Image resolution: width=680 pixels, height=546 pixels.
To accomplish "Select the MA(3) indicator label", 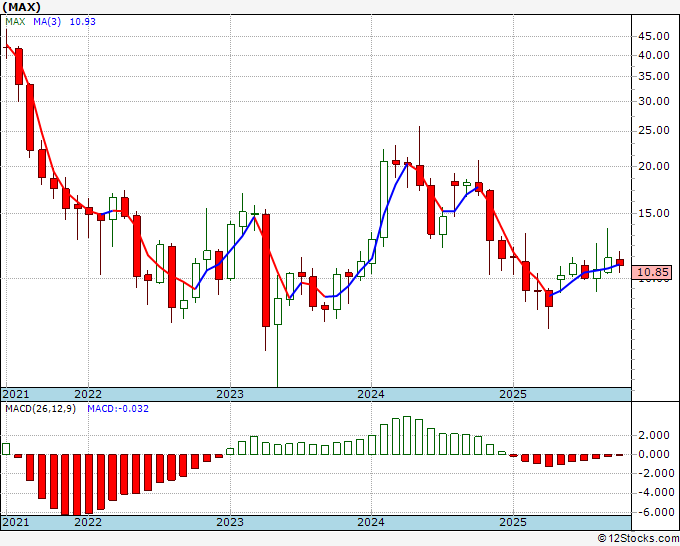I will [47, 21].
